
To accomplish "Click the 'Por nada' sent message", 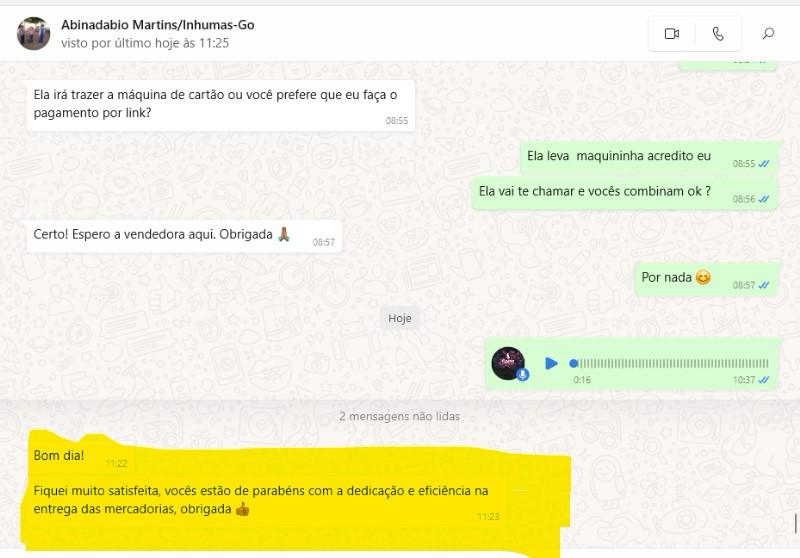I will pos(706,278).
